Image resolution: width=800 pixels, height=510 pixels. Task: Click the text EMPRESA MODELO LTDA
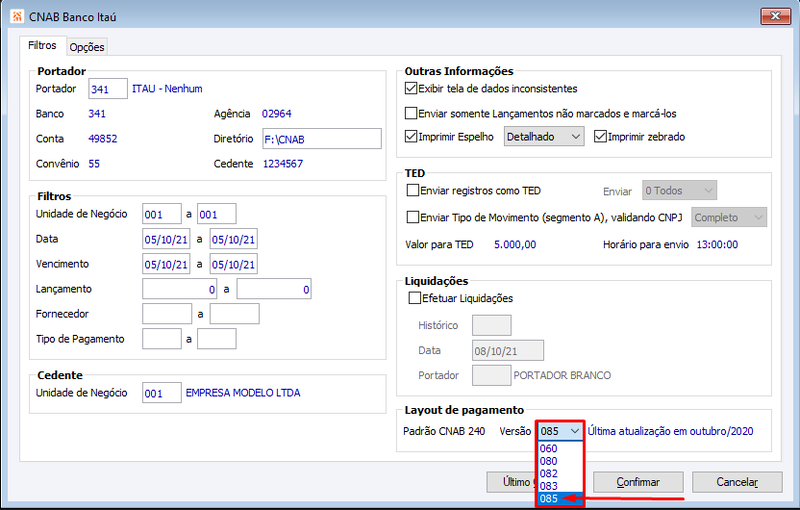pyautogui.click(x=243, y=393)
